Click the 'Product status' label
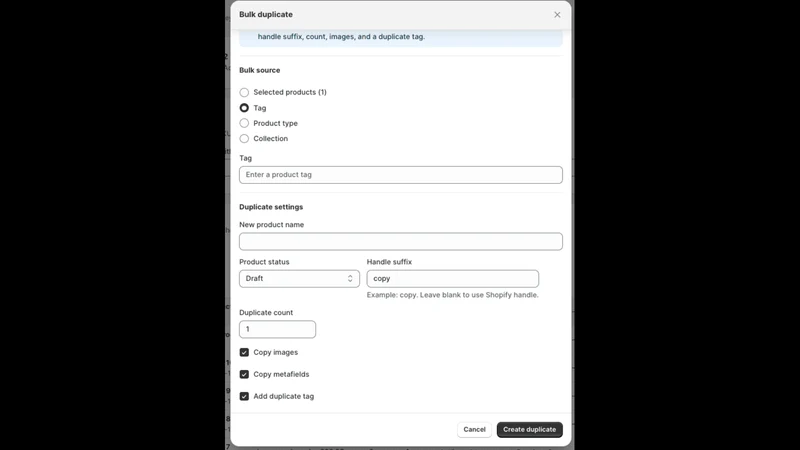The height and width of the screenshot is (450, 800). pos(264,262)
